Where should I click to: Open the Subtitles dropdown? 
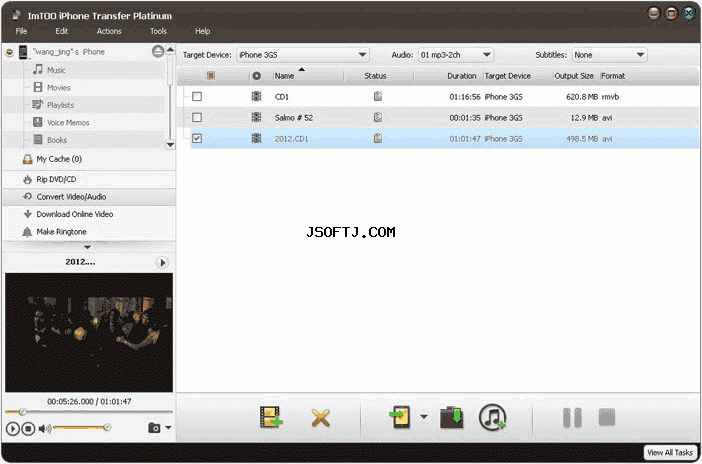click(x=609, y=55)
